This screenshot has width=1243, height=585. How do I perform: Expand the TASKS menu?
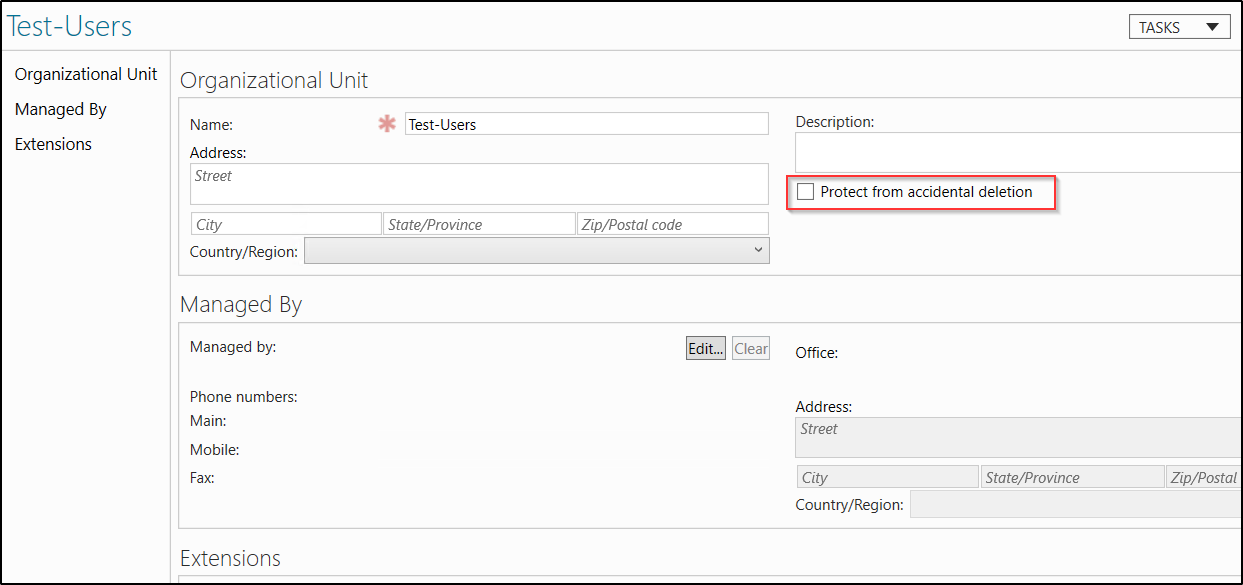[1179, 26]
